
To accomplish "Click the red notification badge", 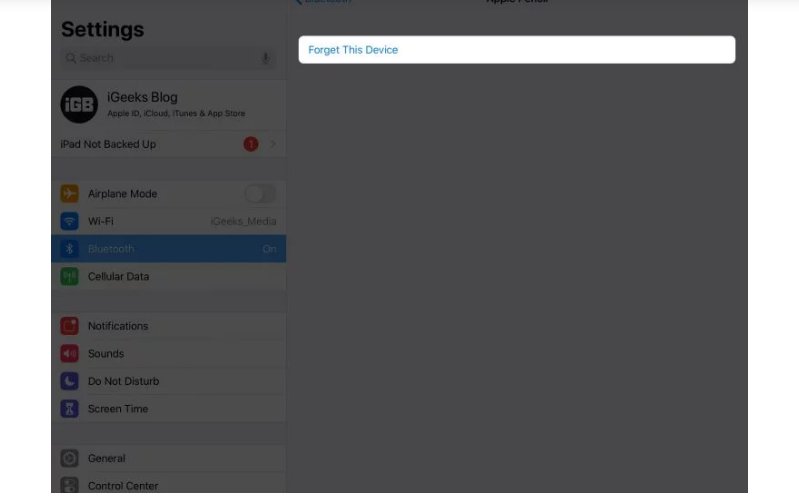I will click(x=251, y=144).
